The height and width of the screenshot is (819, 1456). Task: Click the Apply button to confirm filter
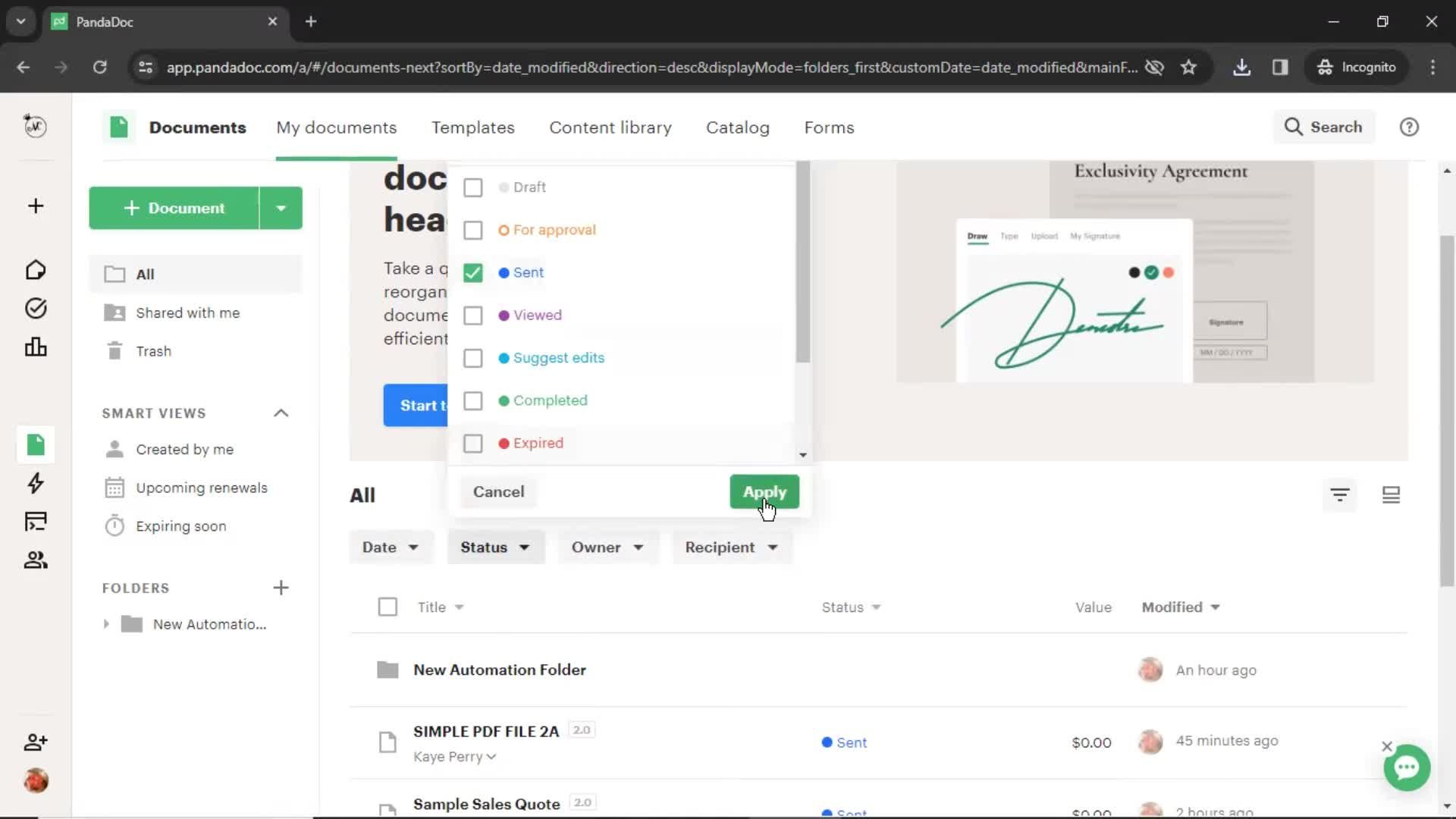click(765, 491)
